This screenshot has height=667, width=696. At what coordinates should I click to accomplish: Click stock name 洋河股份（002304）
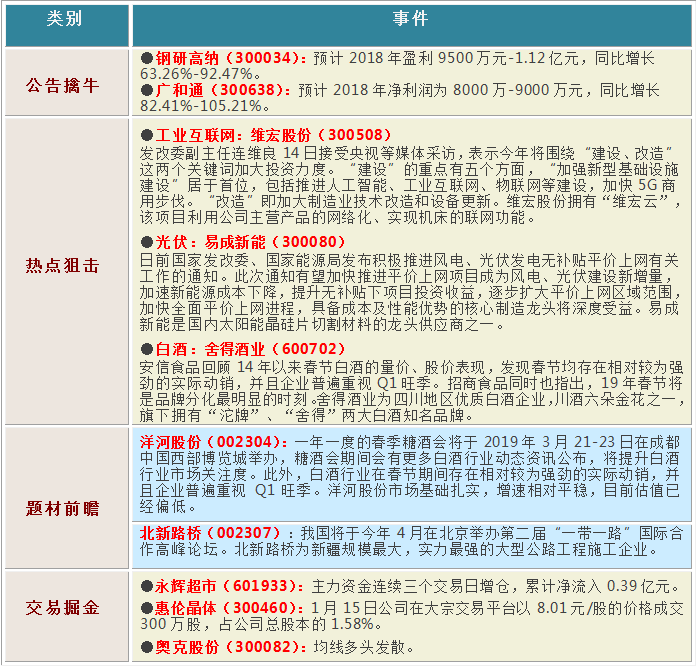[211, 442]
